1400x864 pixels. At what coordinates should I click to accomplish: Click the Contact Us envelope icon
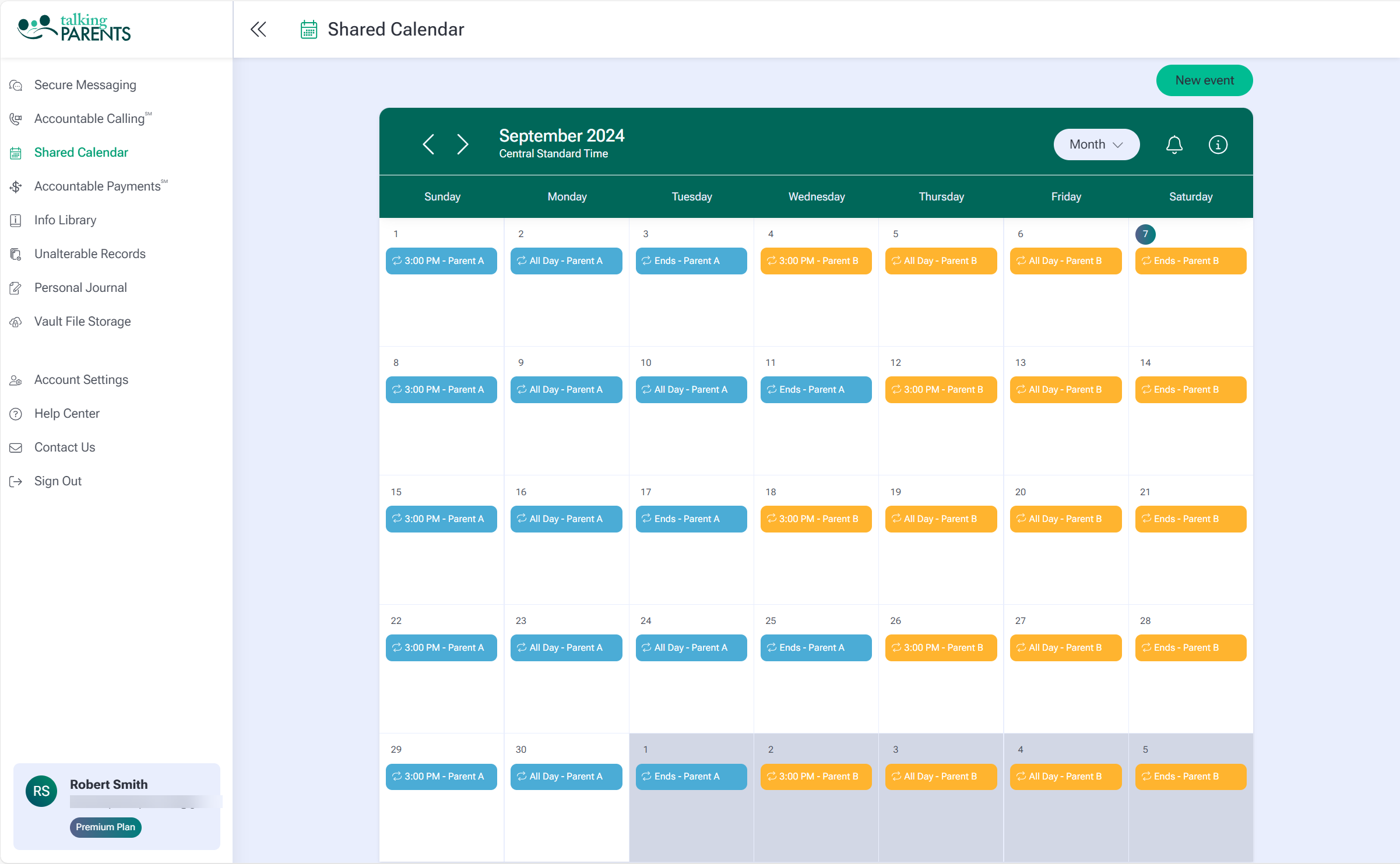pos(16,448)
